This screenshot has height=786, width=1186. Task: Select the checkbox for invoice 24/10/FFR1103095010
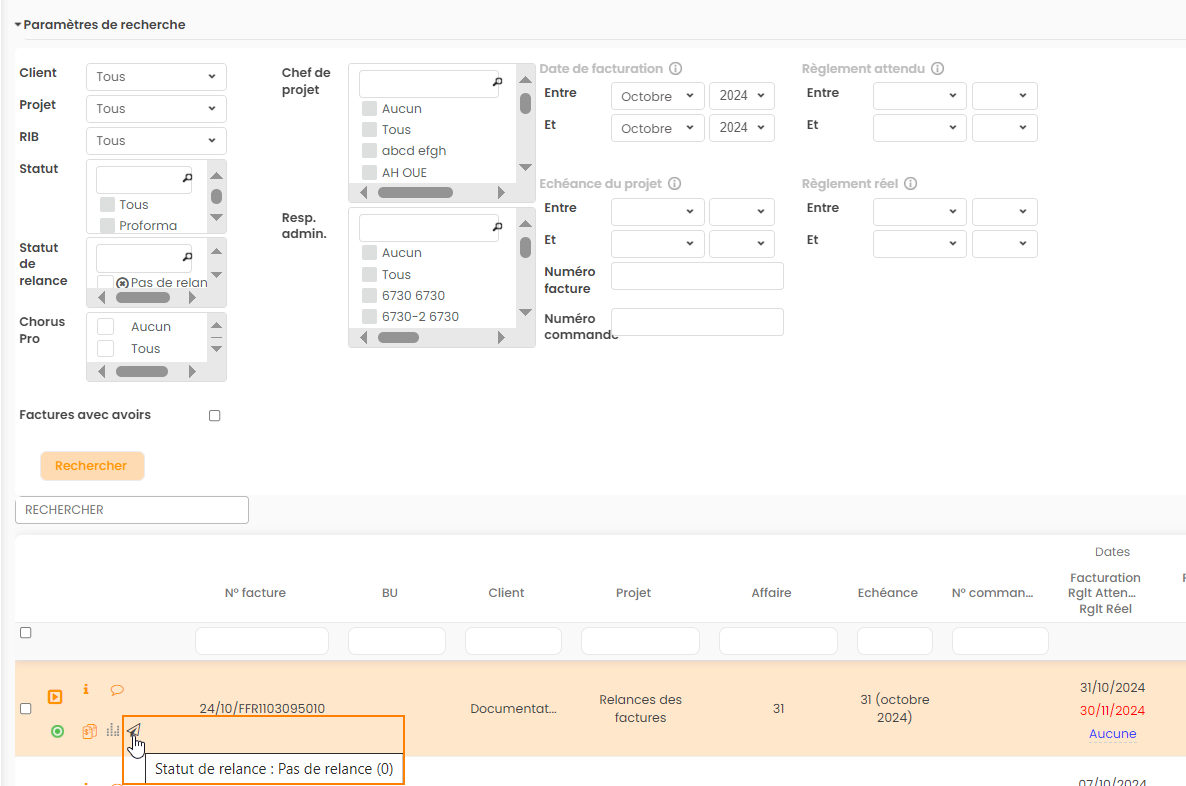[x=26, y=709]
